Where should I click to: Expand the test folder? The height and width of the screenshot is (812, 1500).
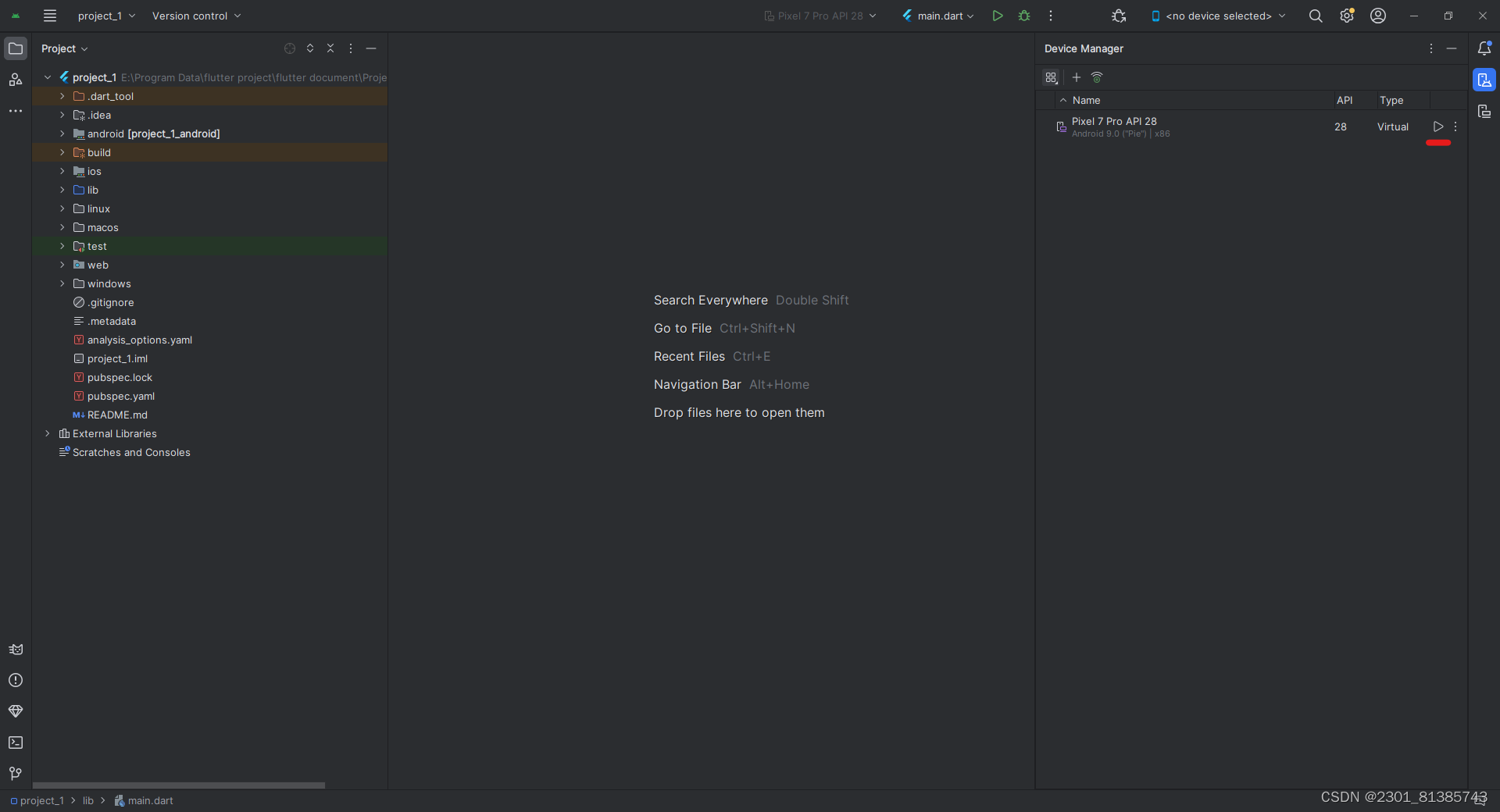[62, 246]
